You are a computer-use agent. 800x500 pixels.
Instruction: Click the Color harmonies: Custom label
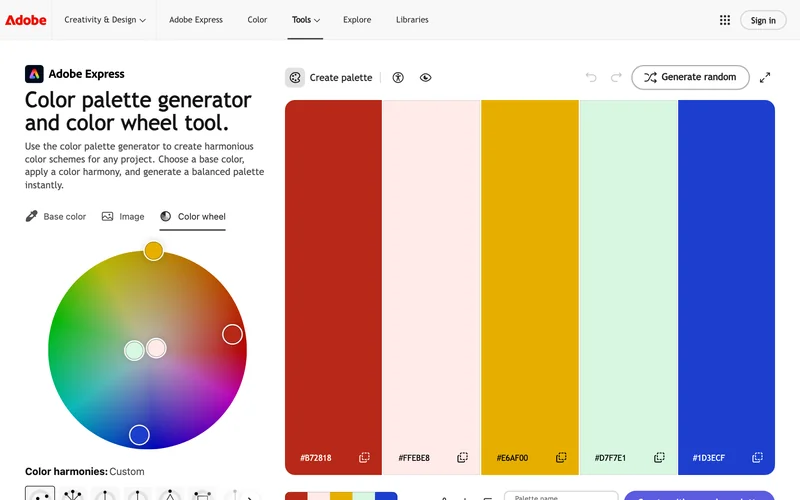click(85, 471)
